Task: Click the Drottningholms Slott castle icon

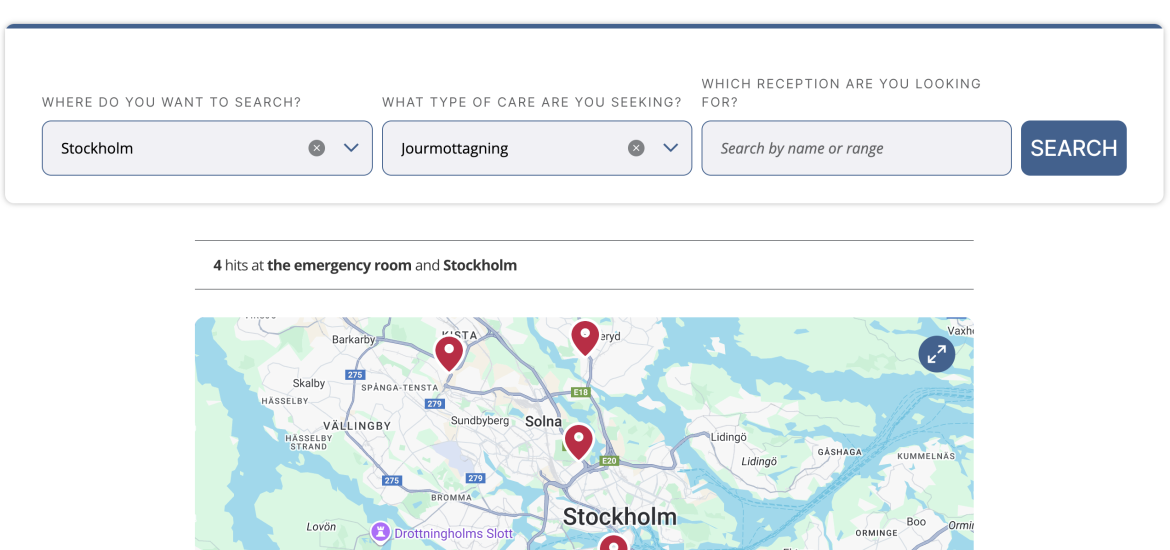Action: [381, 533]
